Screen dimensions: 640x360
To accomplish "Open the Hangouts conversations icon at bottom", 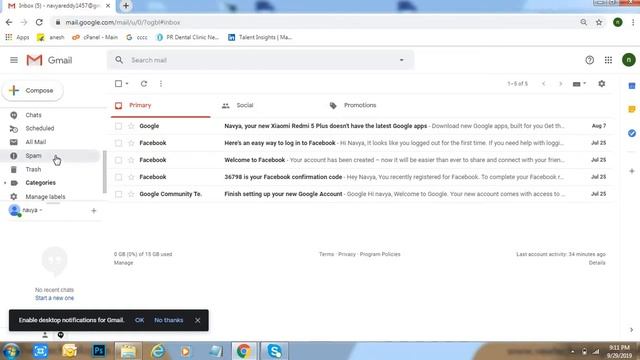I will [60, 335].
